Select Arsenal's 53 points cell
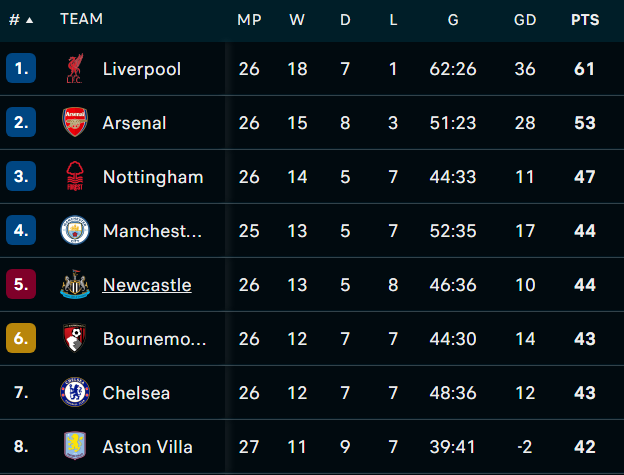 [x=585, y=123]
